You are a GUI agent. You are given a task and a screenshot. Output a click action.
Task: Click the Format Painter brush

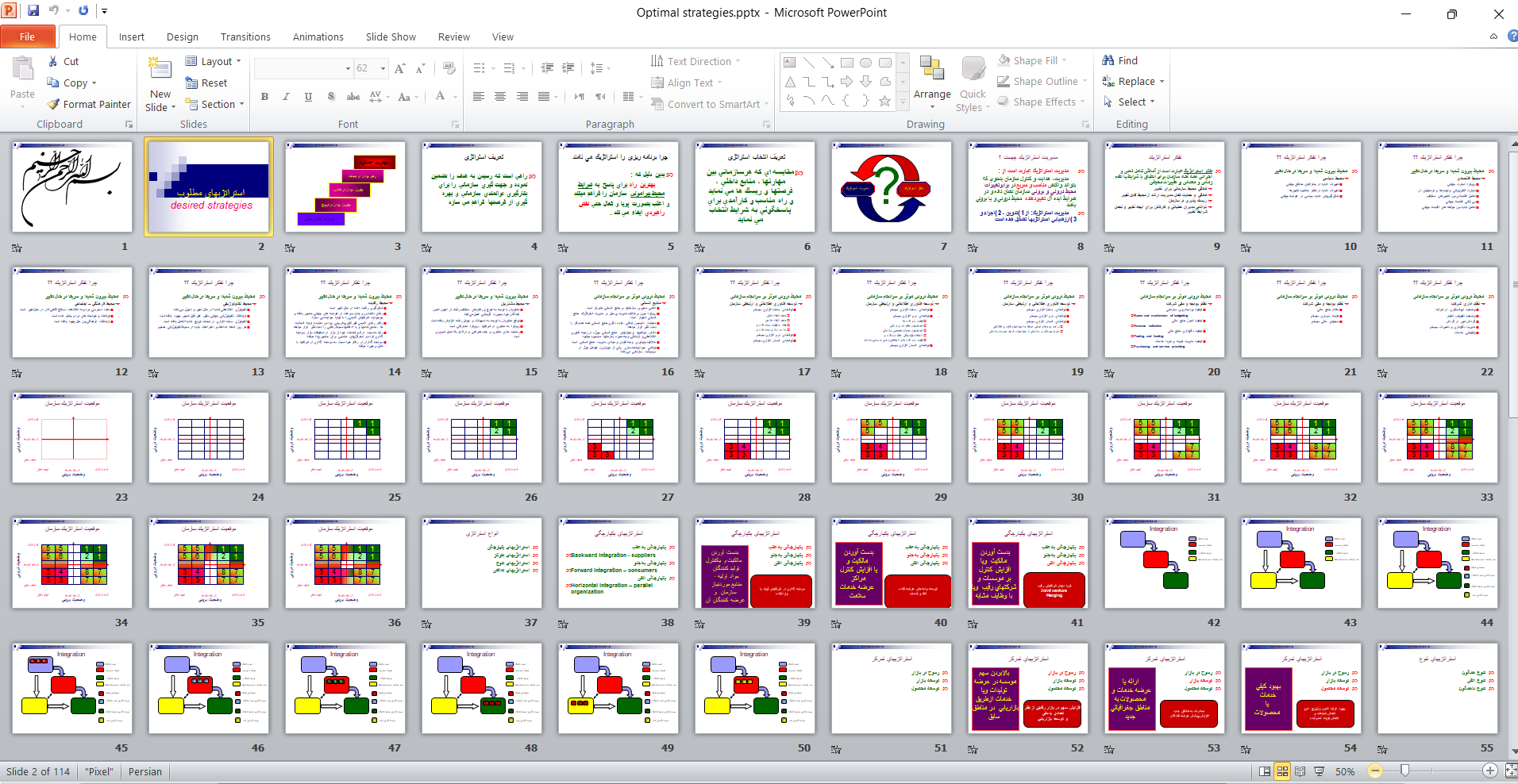[53, 104]
